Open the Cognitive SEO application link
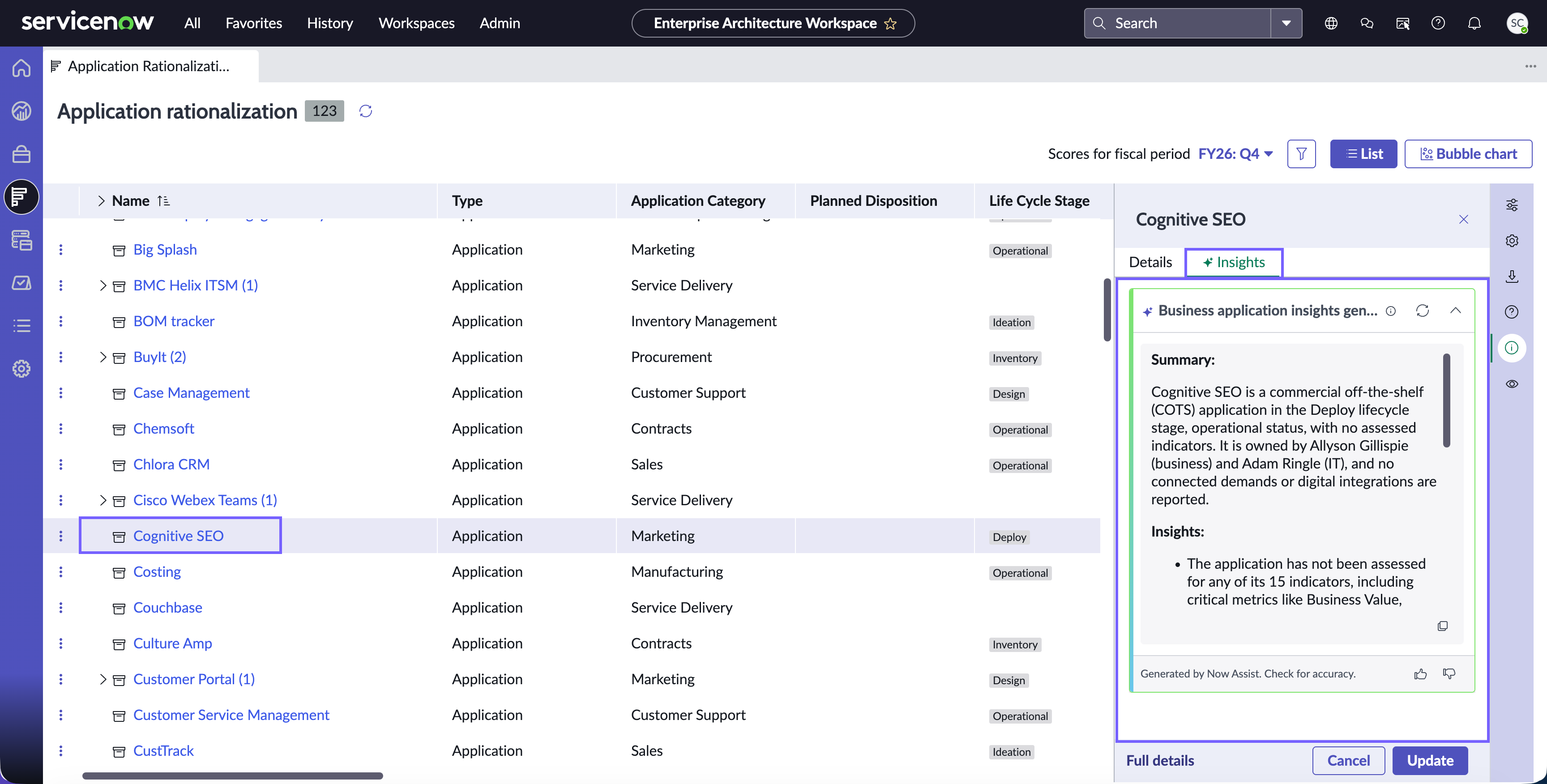The height and width of the screenshot is (784, 1547). (x=178, y=536)
